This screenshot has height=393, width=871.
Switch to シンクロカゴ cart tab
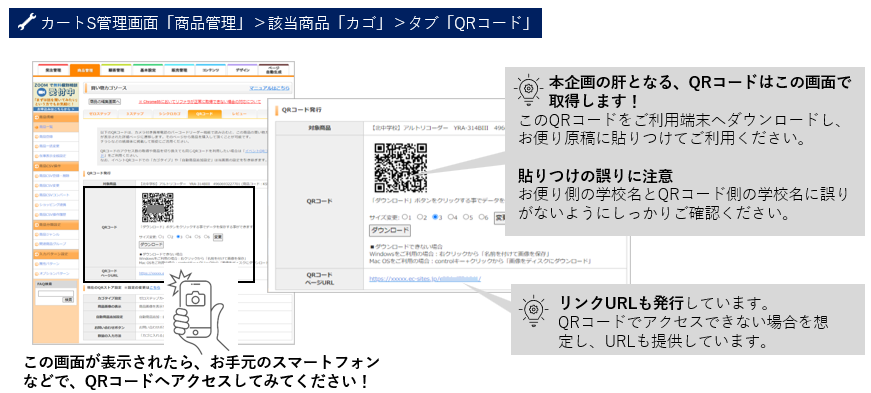pyautogui.click(x=170, y=113)
